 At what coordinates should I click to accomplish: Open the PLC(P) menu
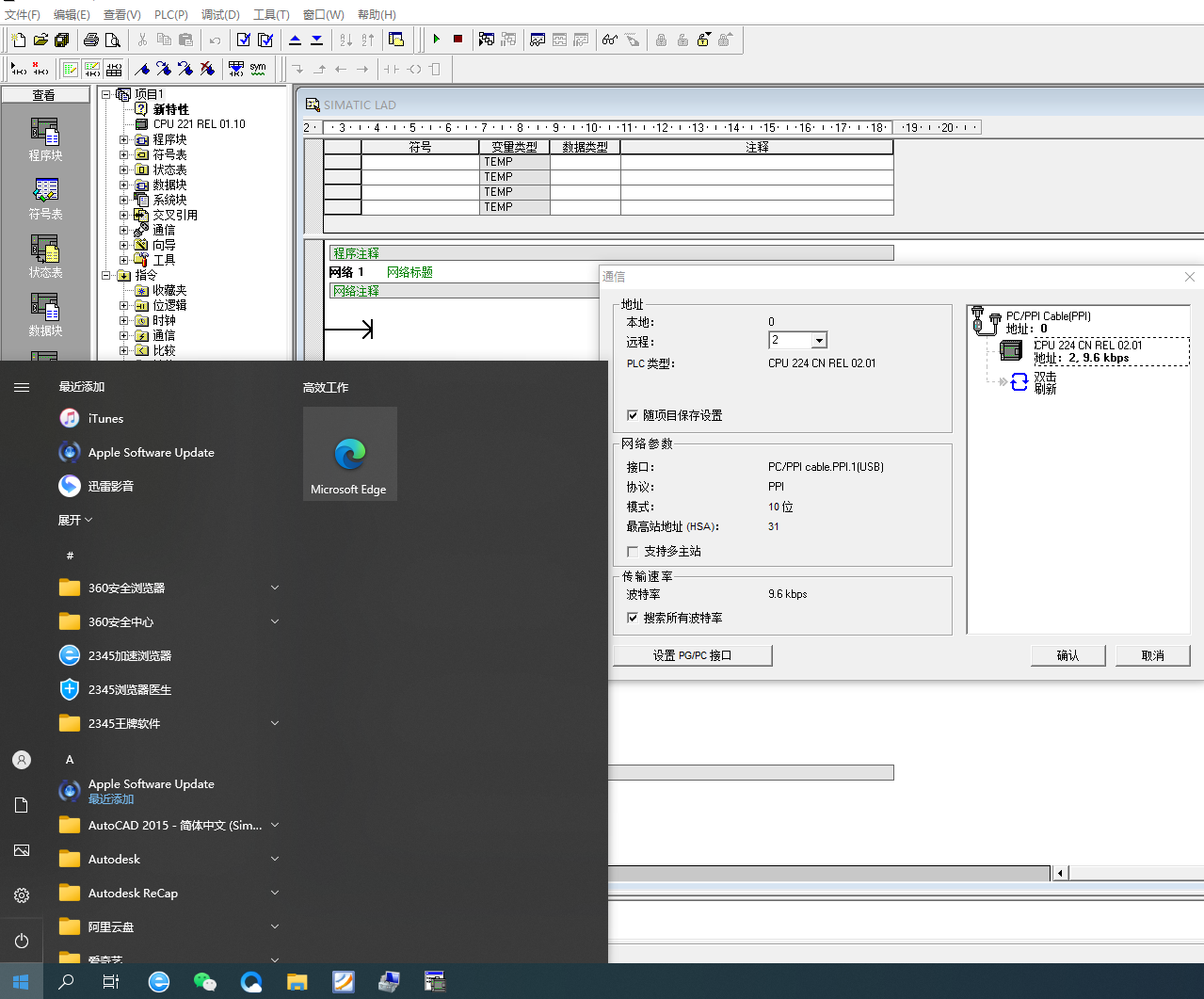(x=170, y=14)
